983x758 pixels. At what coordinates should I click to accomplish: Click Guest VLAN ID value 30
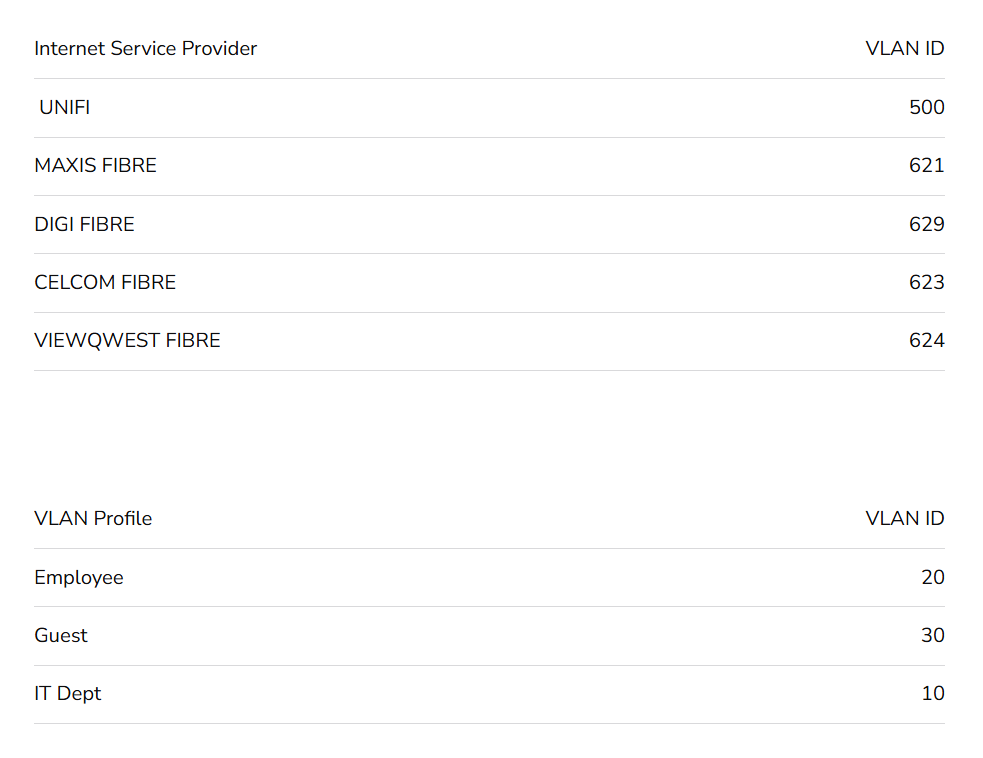click(x=932, y=636)
